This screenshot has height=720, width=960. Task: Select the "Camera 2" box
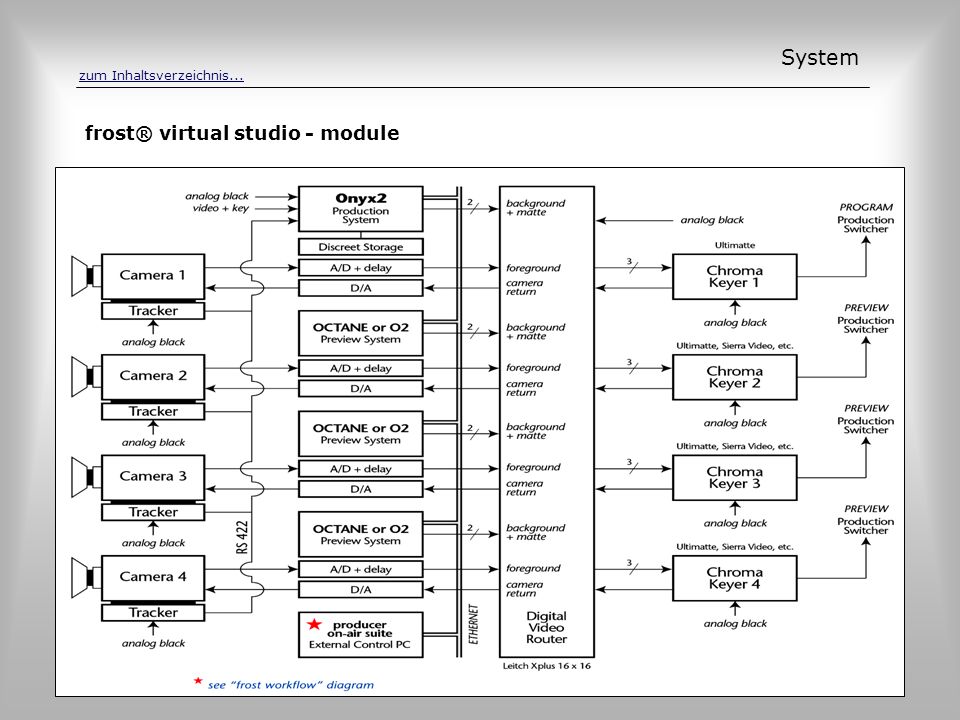coord(153,377)
